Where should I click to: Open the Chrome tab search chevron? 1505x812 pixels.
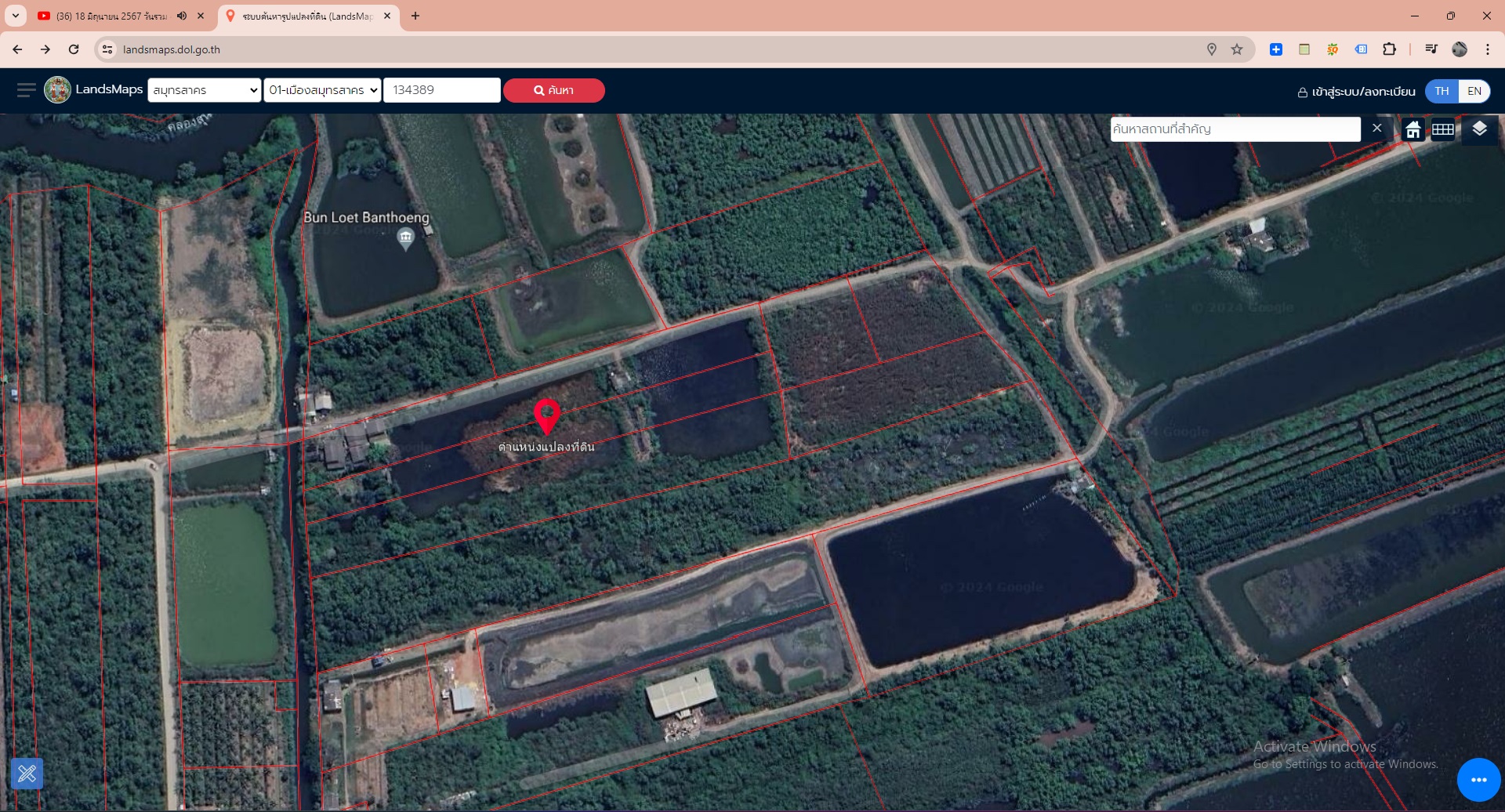pyautogui.click(x=16, y=16)
